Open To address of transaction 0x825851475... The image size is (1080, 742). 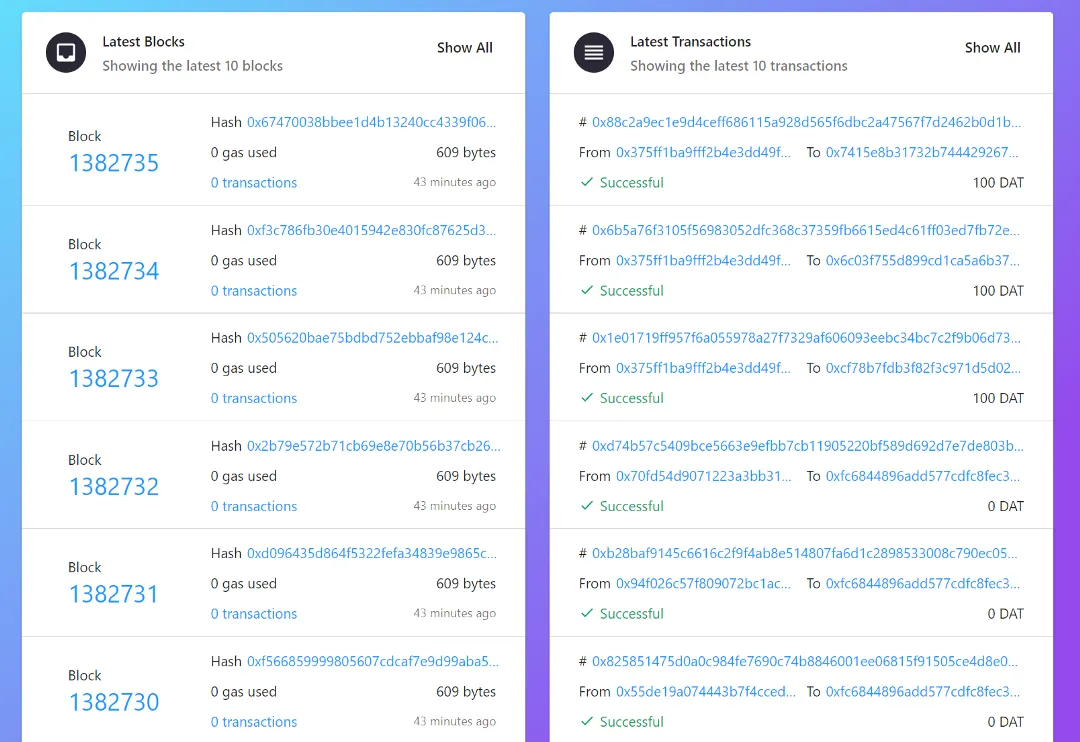pos(923,692)
